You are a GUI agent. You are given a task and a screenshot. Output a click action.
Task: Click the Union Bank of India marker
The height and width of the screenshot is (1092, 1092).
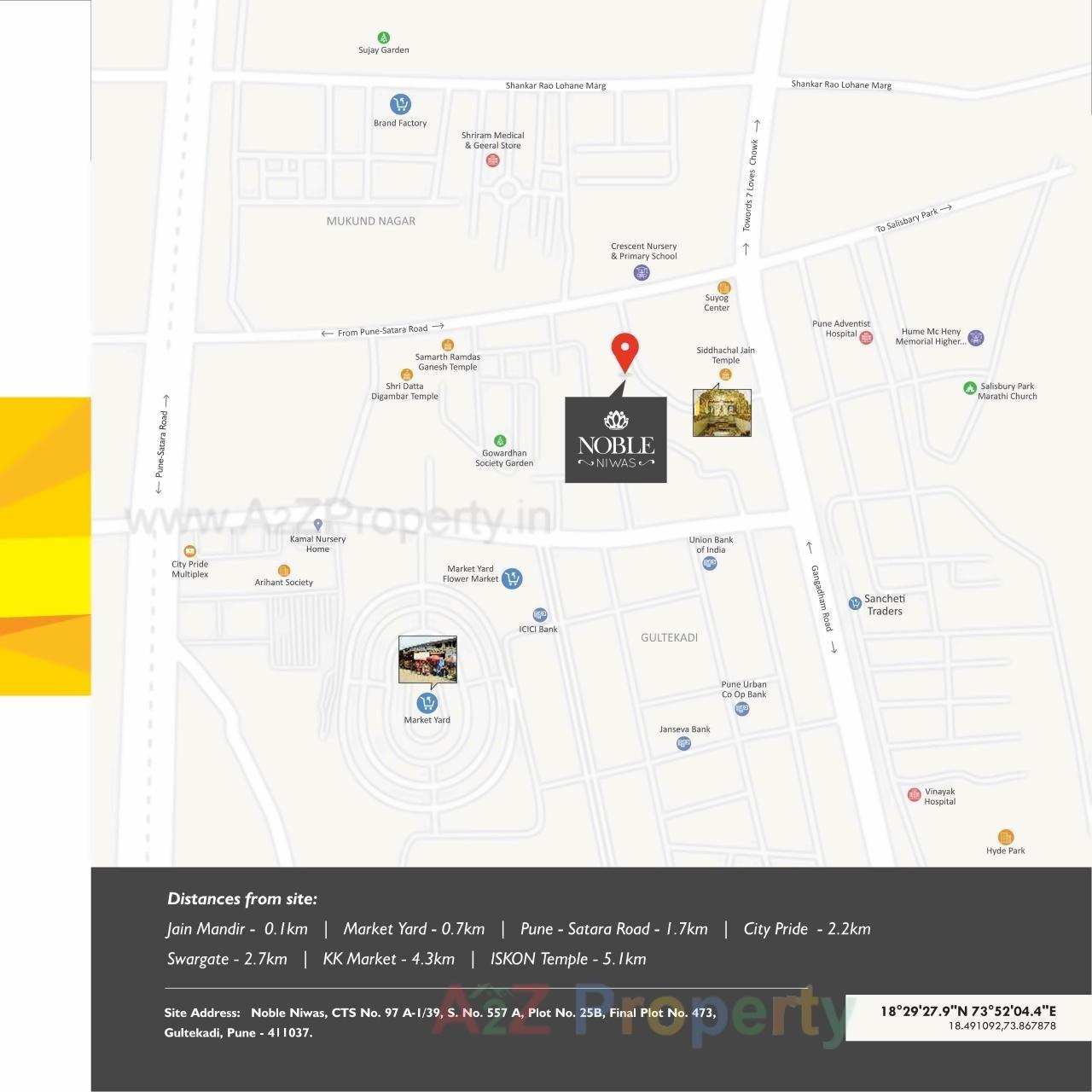709,562
